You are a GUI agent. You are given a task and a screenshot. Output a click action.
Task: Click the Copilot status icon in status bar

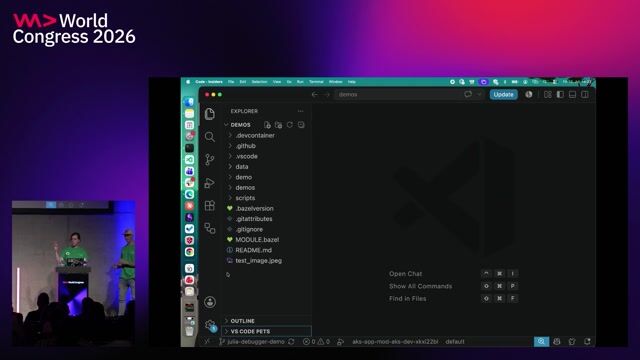click(x=557, y=342)
